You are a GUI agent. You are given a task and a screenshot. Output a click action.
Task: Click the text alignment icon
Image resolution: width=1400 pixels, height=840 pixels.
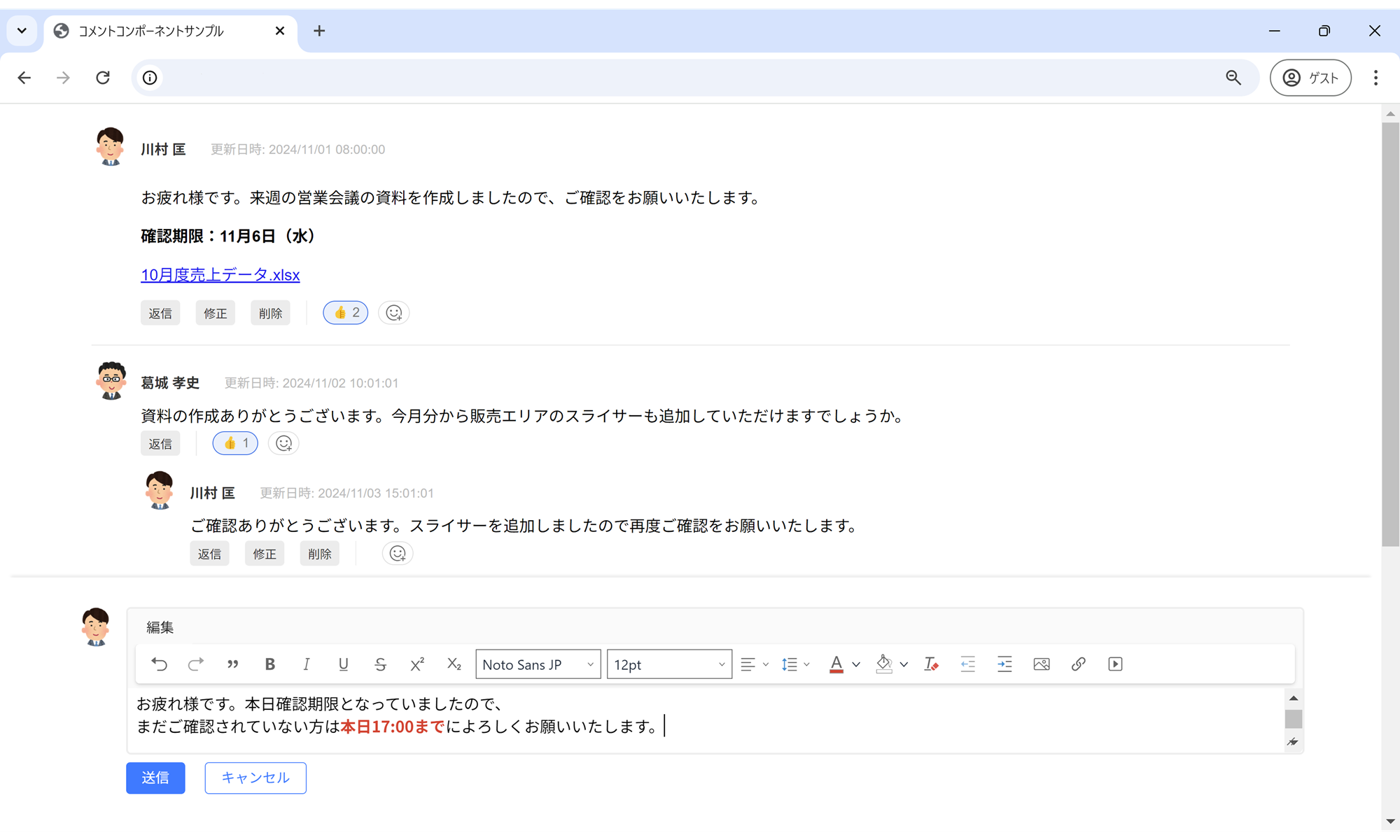[x=748, y=664]
